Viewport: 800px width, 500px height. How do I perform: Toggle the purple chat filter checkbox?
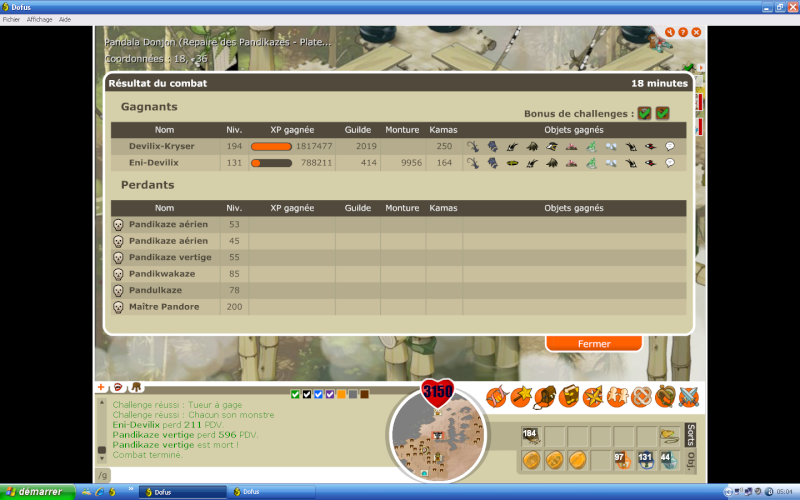point(330,394)
